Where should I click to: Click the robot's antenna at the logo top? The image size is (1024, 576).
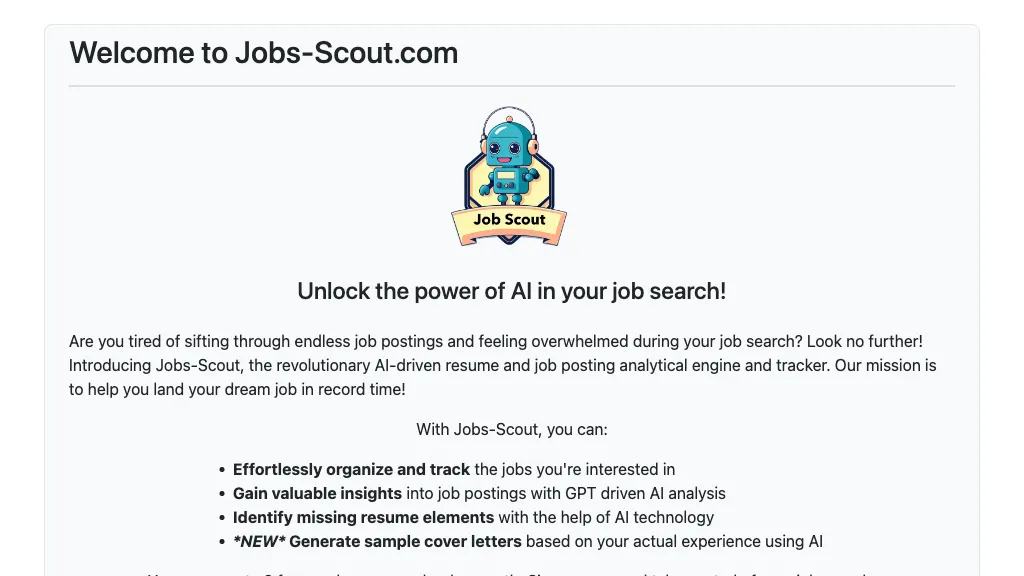[x=509, y=112]
